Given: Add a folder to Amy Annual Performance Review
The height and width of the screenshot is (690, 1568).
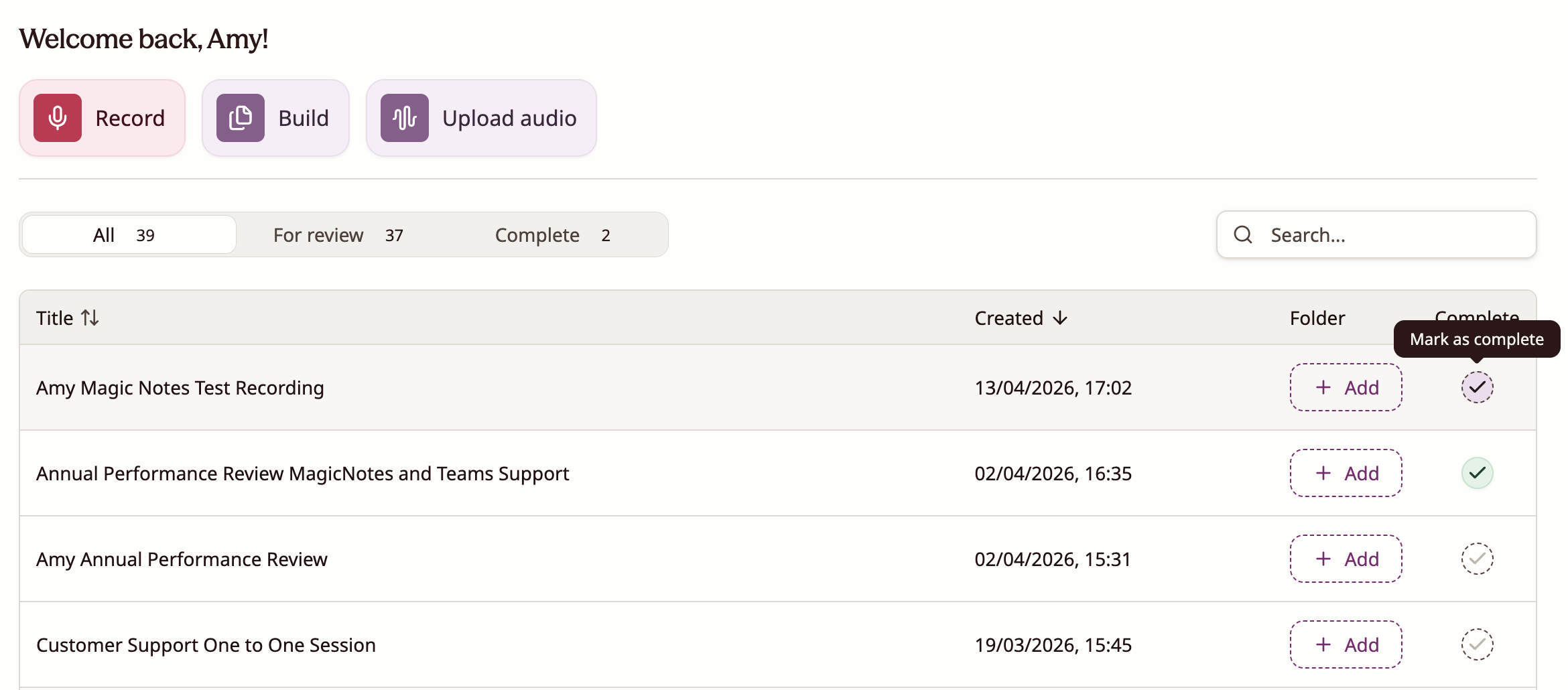Looking at the screenshot, I should [x=1345, y=559].
